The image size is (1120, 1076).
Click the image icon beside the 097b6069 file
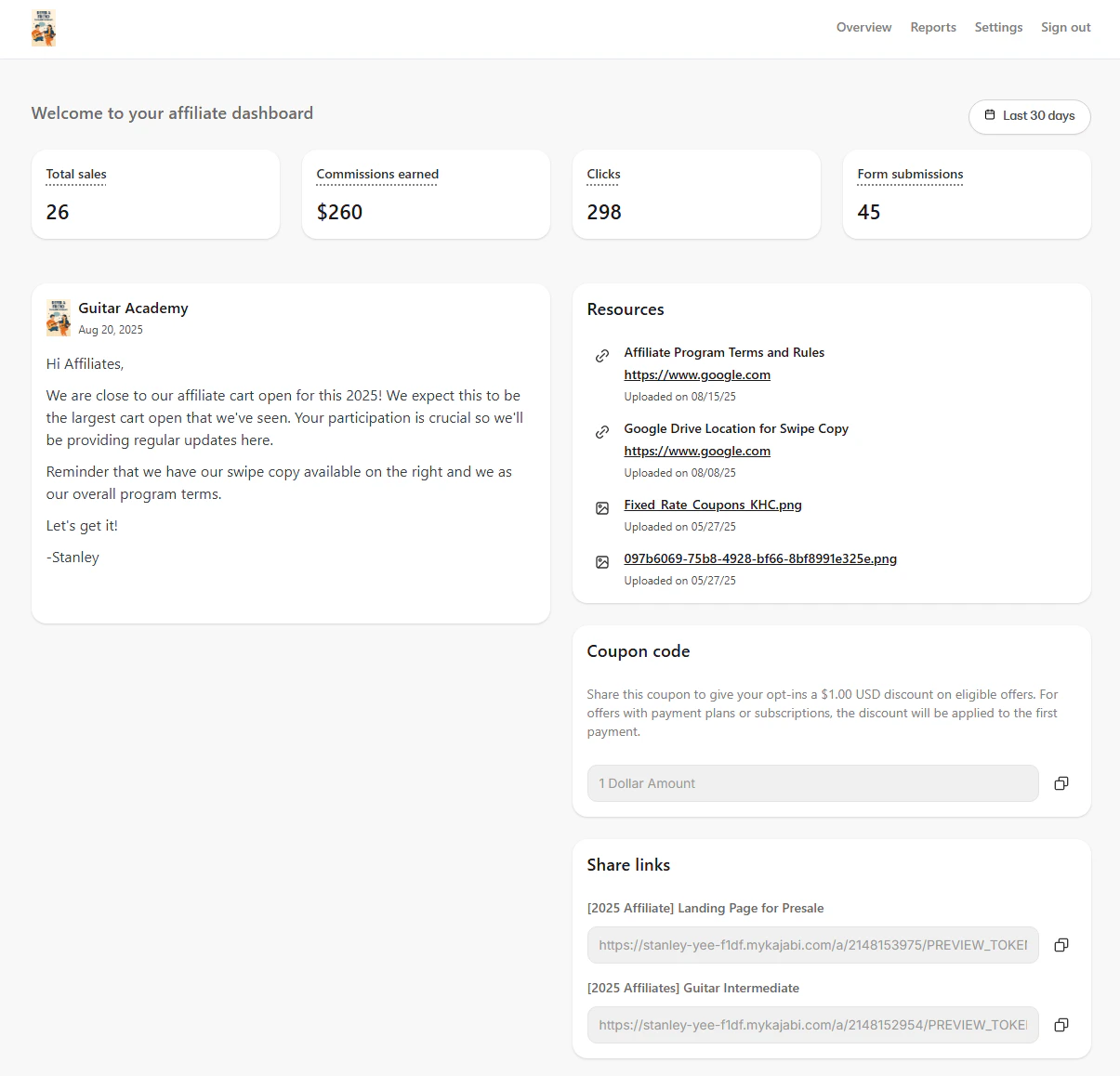click(x=601, y=562)
